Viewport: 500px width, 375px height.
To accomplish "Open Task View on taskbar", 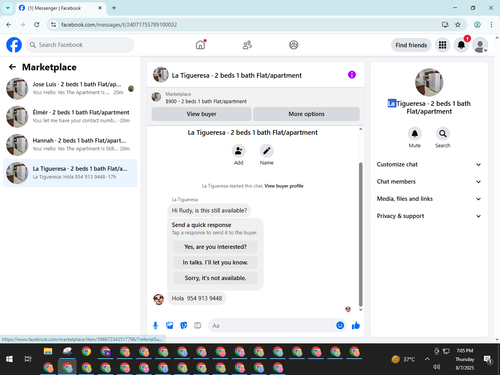I will click(x=28, y=359).
